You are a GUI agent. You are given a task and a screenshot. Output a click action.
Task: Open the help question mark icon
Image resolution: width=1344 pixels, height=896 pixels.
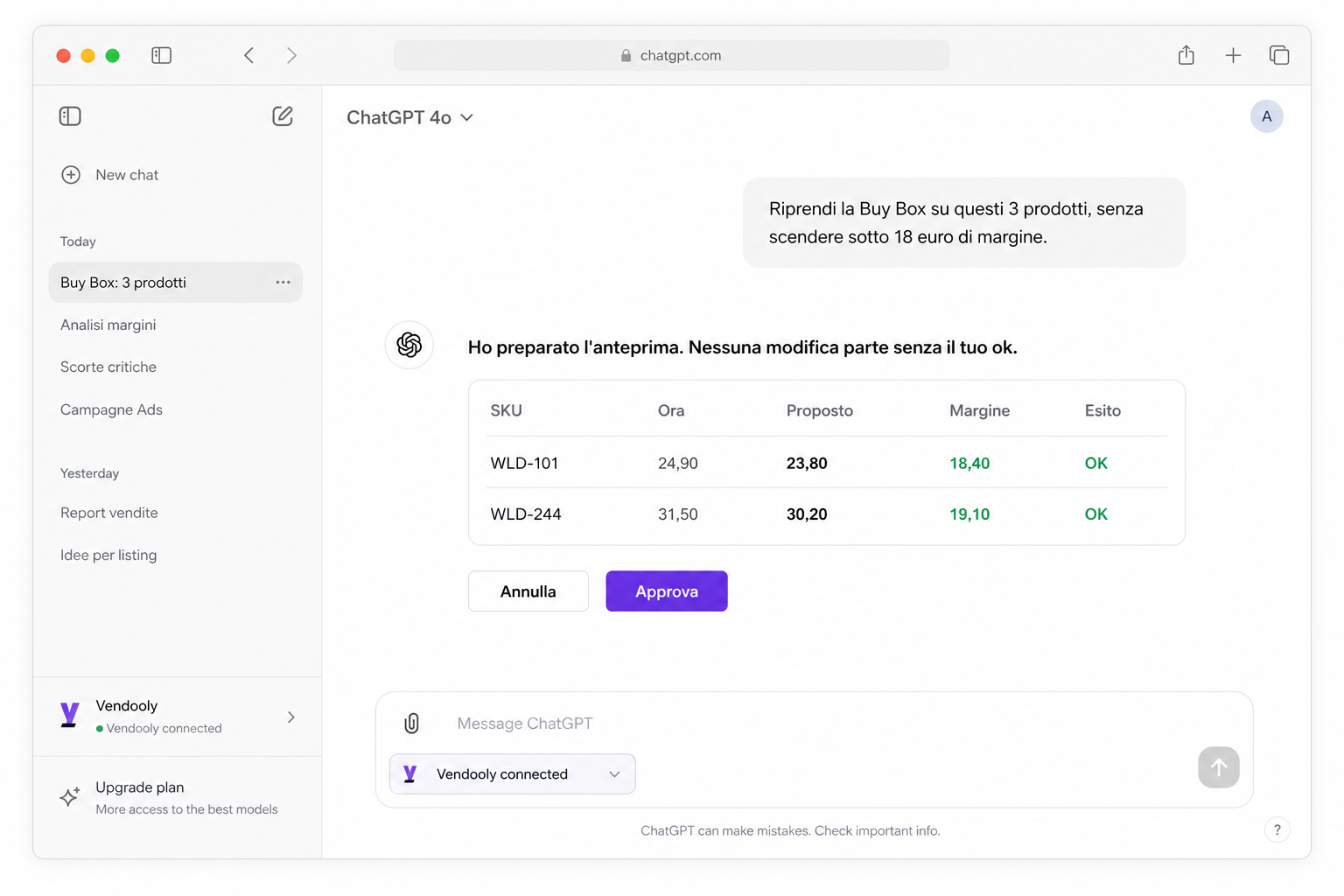1277,830
